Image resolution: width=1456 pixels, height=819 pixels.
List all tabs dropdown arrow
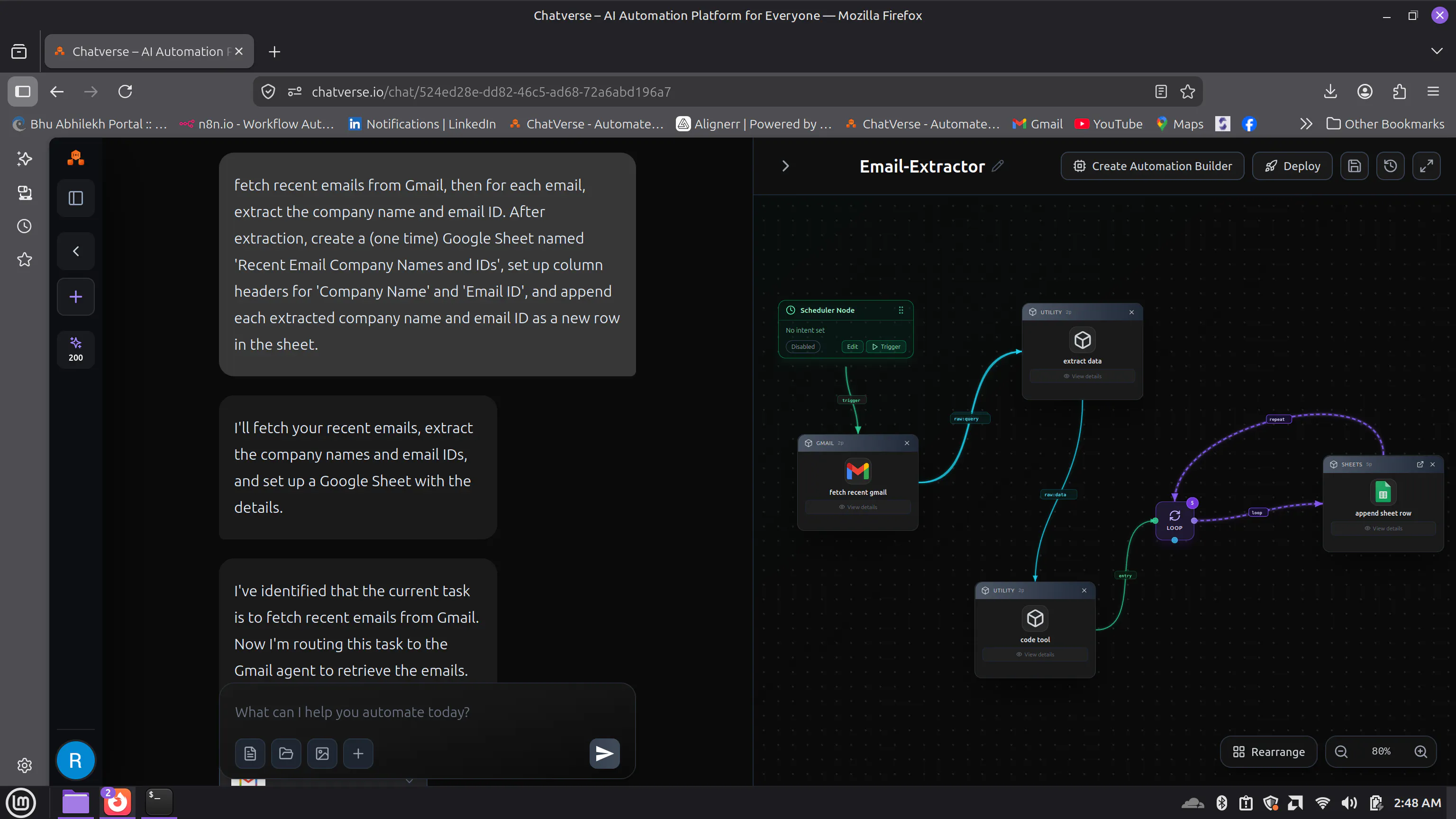pos(1437,52)
